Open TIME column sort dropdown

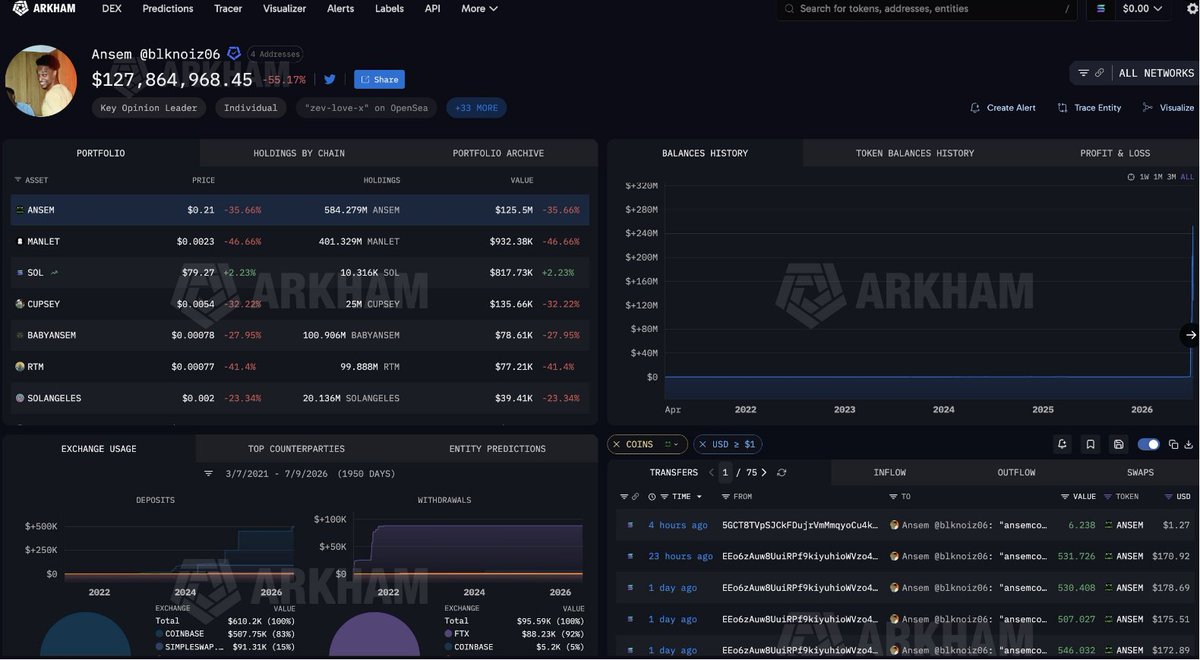[x=698, y=497]
